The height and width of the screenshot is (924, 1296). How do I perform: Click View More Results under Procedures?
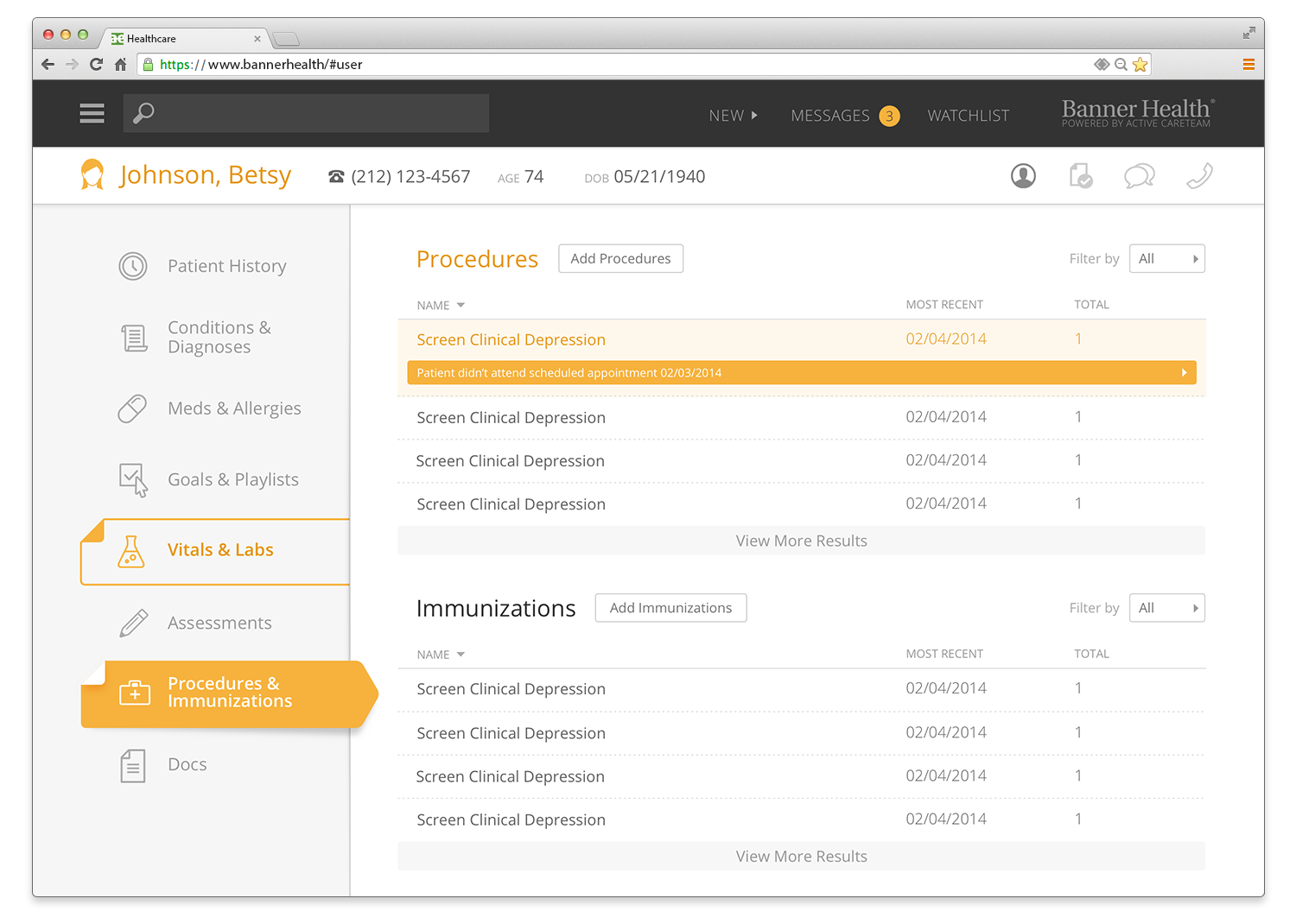[802, 541]
